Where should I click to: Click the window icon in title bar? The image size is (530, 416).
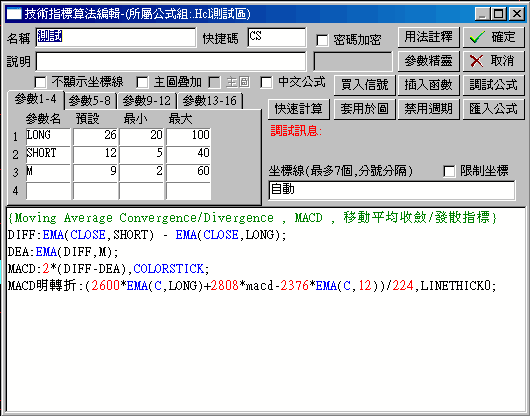click(x=14, y=14)
